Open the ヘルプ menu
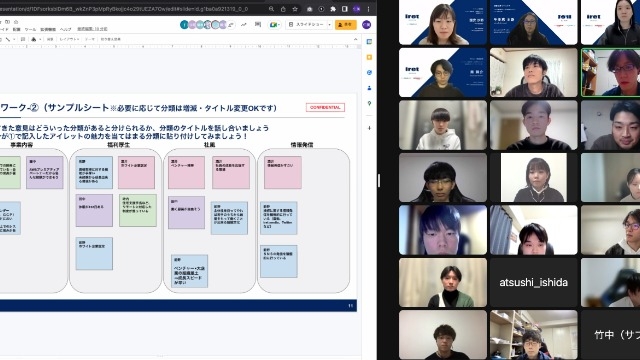 click(x=66, y=29)
